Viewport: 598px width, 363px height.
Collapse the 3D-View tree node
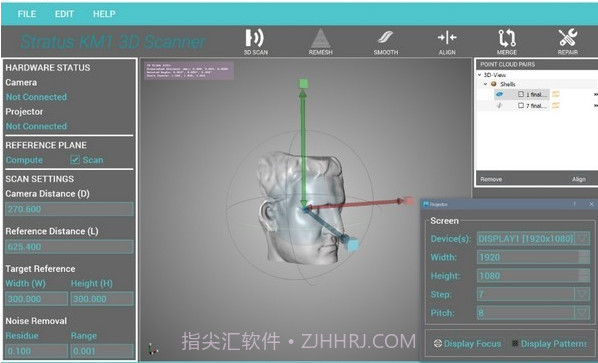click(x=480, y=75)
